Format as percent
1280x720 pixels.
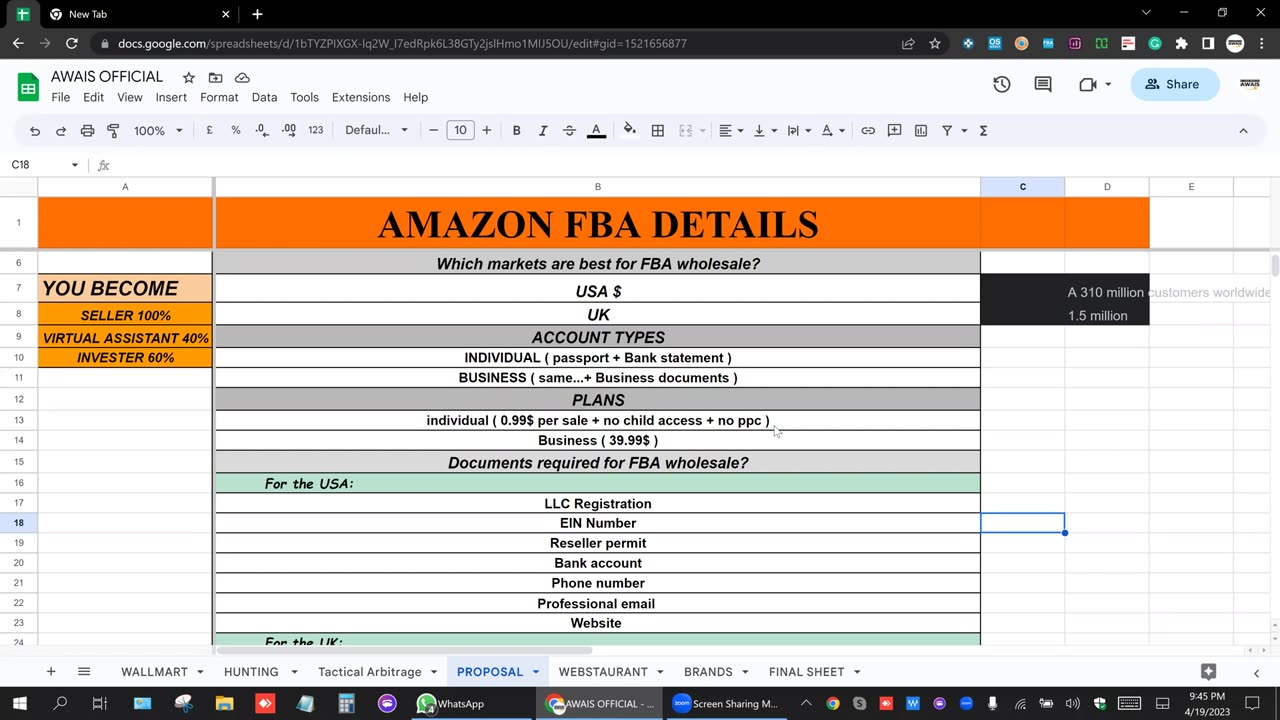[x=236, y=130]
